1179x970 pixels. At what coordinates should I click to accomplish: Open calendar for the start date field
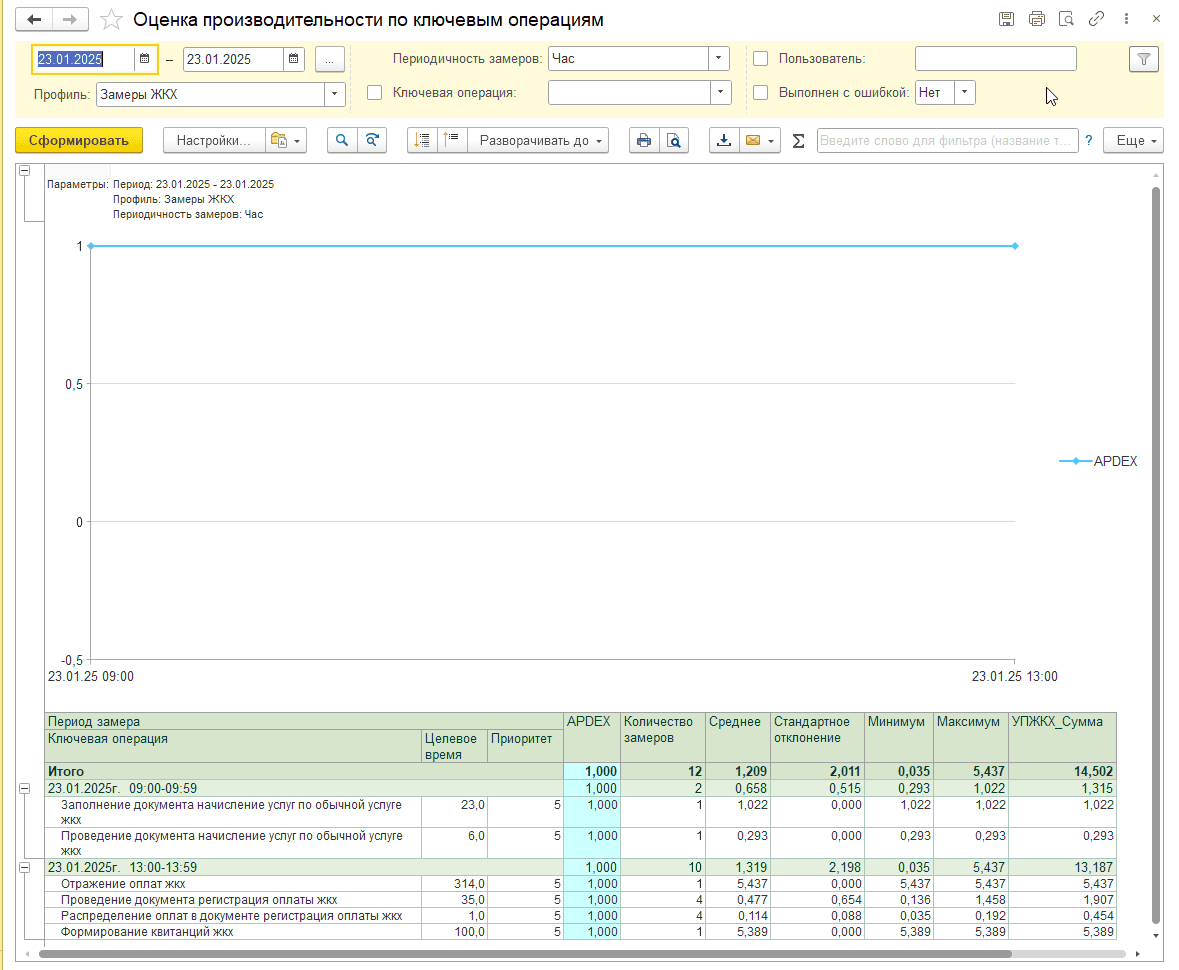tap(144, 59)
